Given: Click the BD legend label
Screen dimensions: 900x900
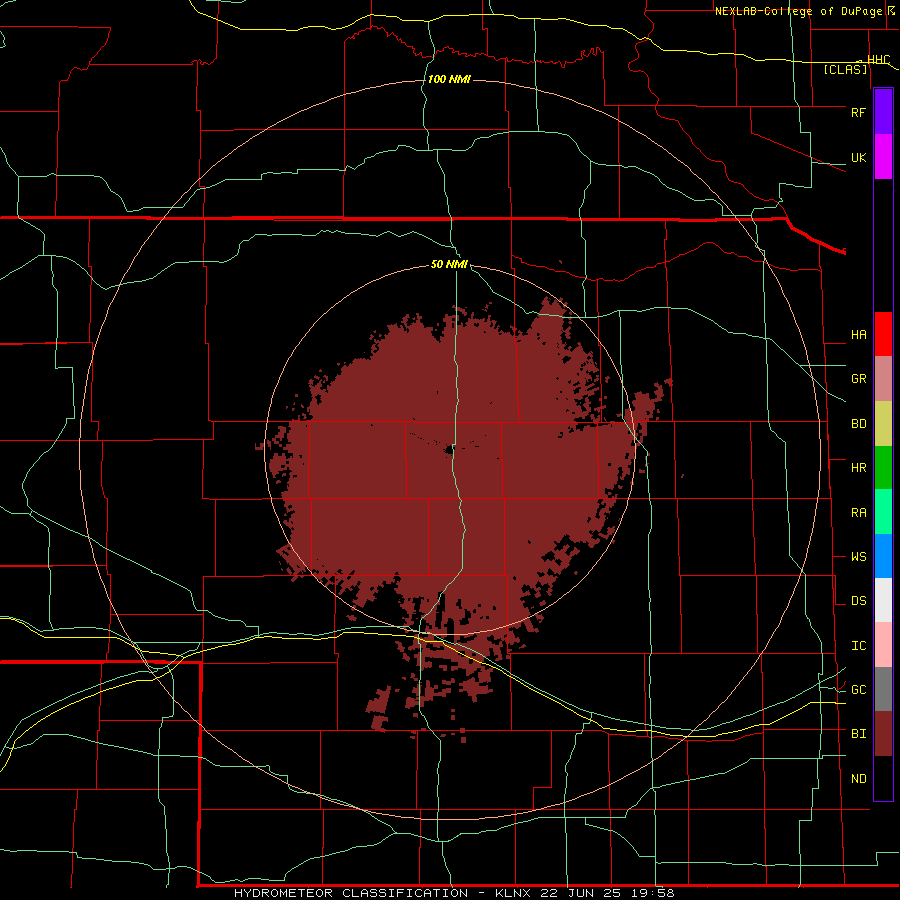Looking at the screenshot, I should pos(858,424).
